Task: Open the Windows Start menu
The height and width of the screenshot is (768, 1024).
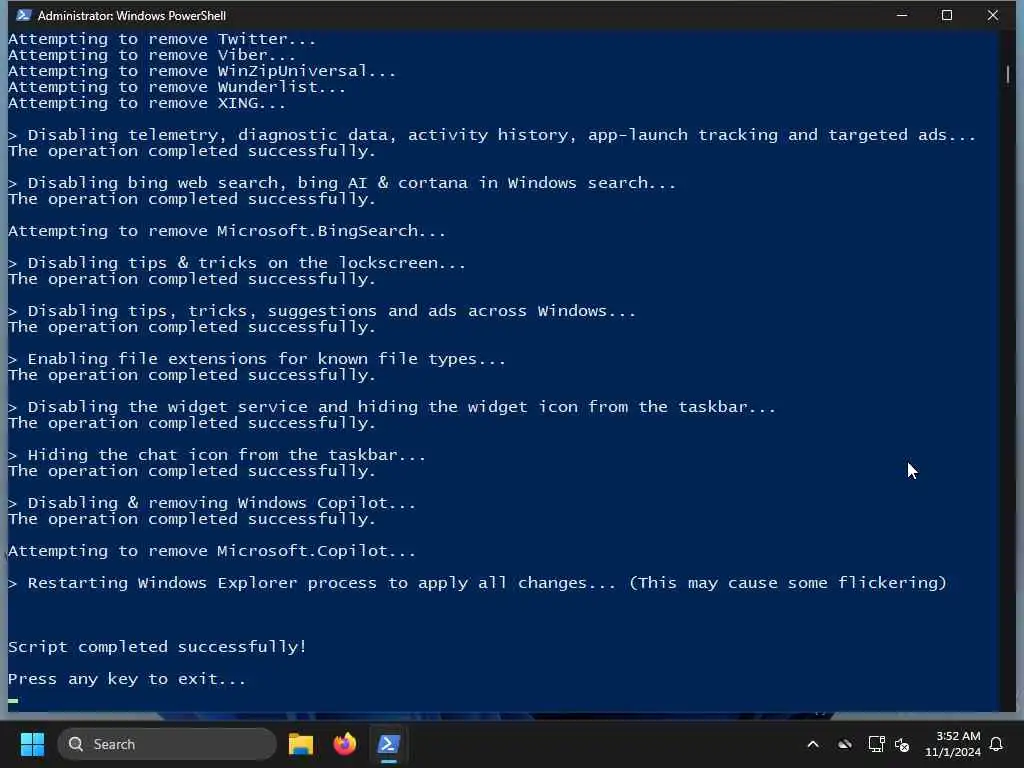Action: click(x=32, y=744)
